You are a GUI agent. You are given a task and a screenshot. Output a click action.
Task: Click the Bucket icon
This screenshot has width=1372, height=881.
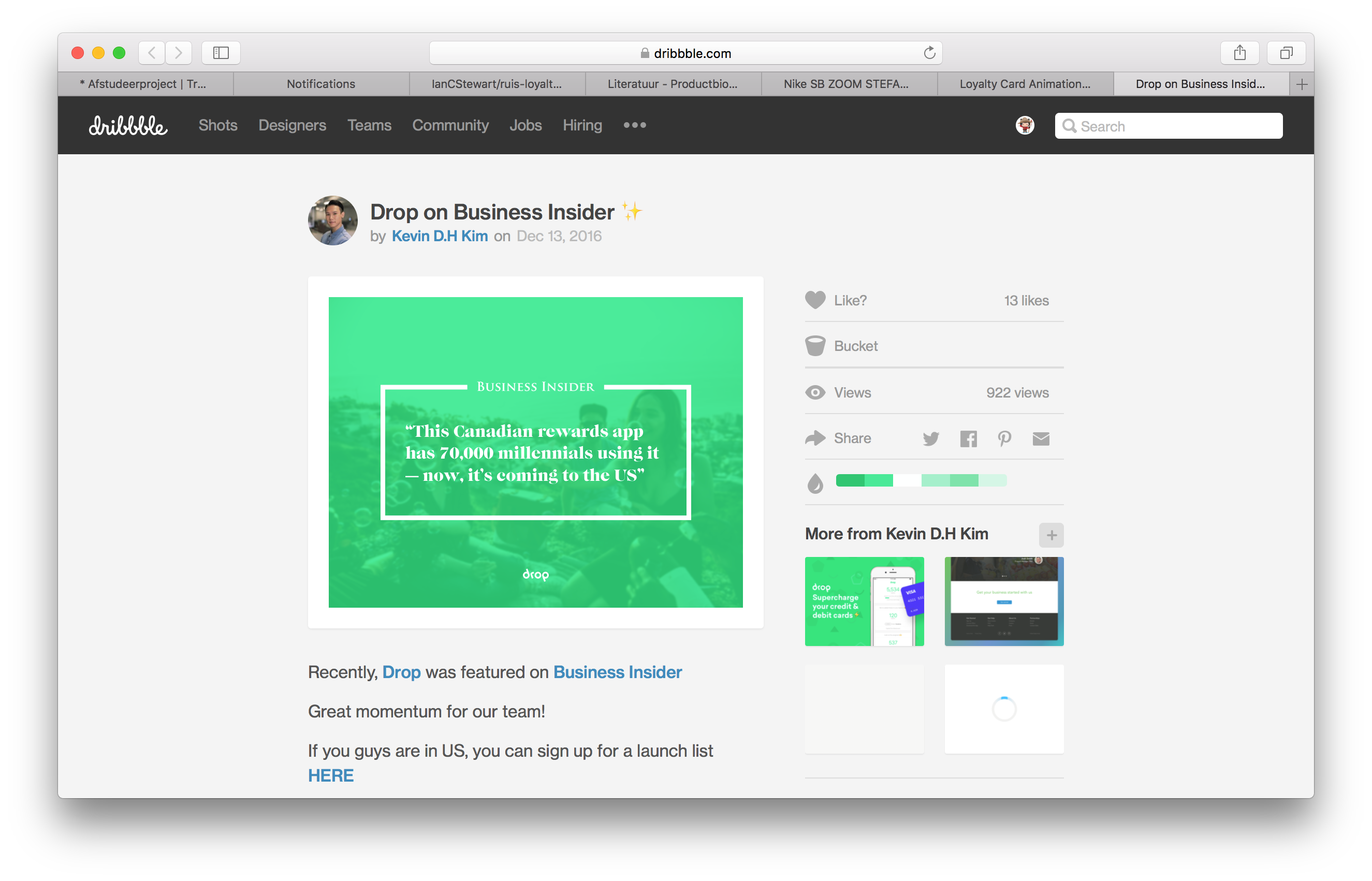pyautogui.click(x=815, y=346)
